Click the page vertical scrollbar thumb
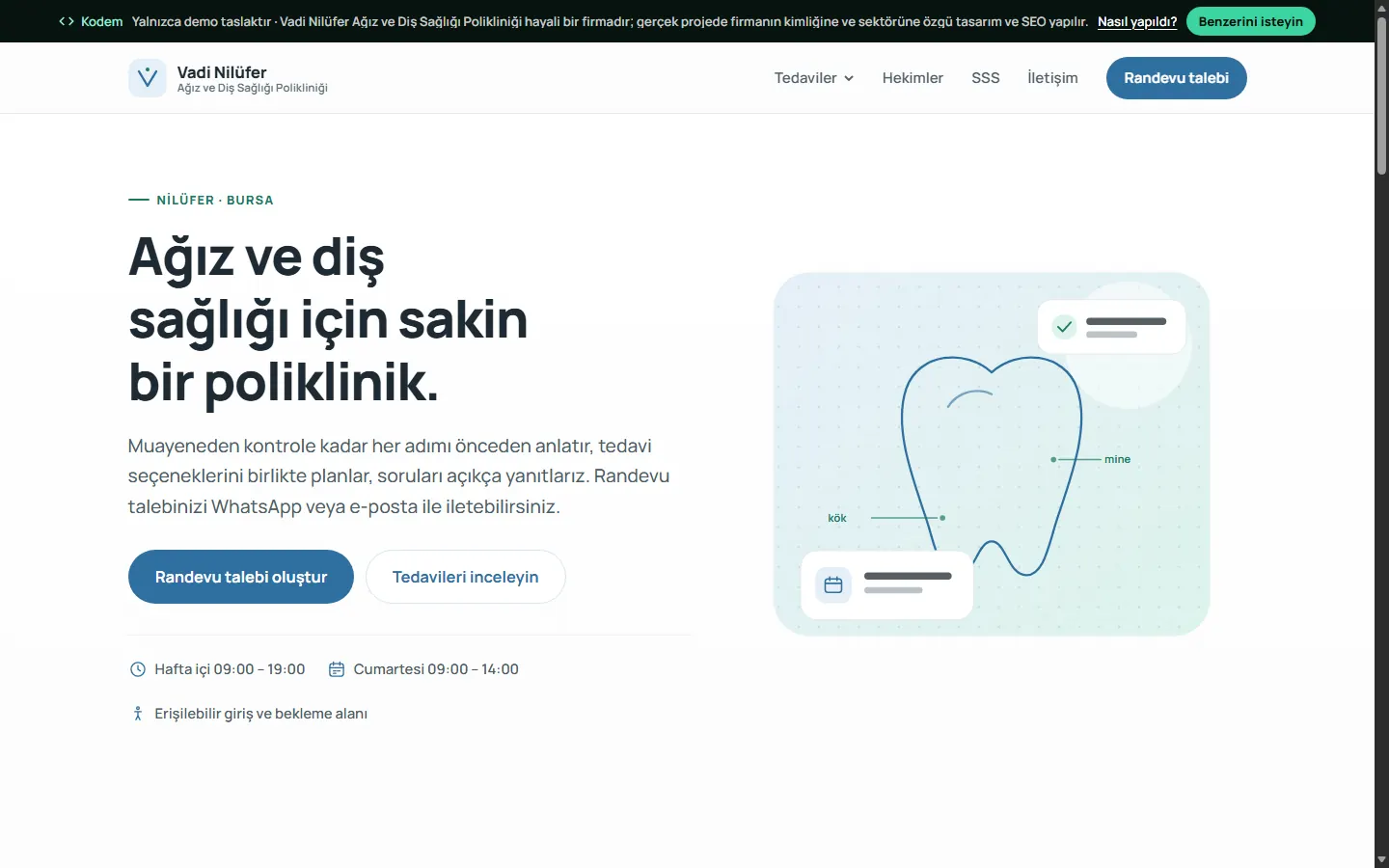This screenshot has height=868, width=1389. [1381, 96]
